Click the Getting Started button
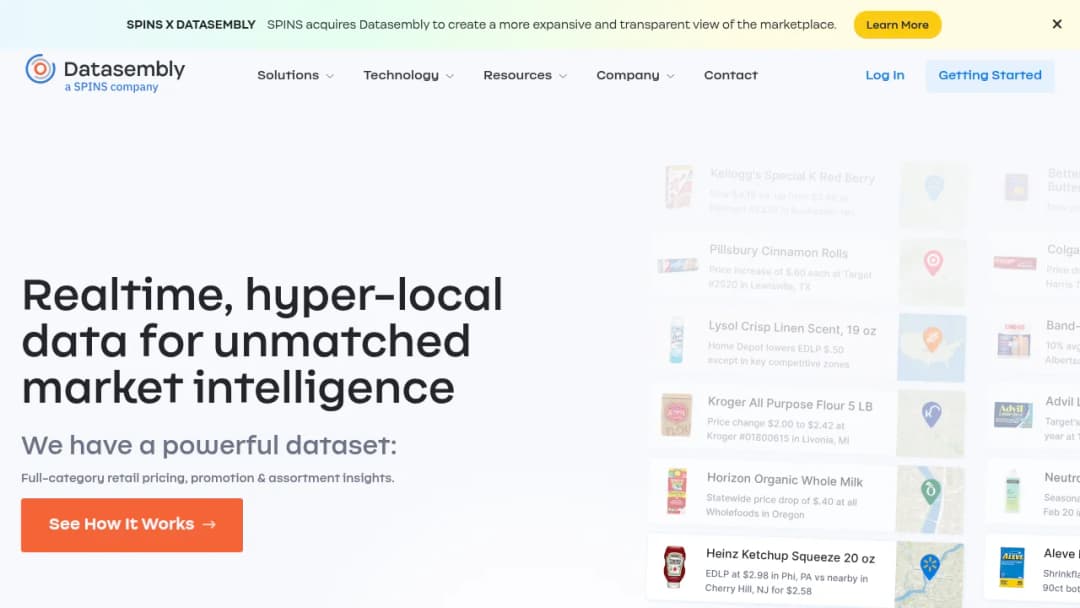This screenshot has width=1080, height=608. click(990, 75)
